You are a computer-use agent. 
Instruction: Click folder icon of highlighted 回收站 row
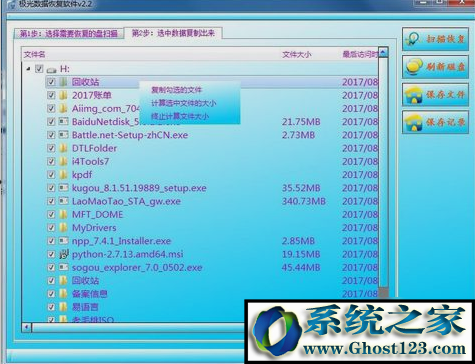(63, 82)
